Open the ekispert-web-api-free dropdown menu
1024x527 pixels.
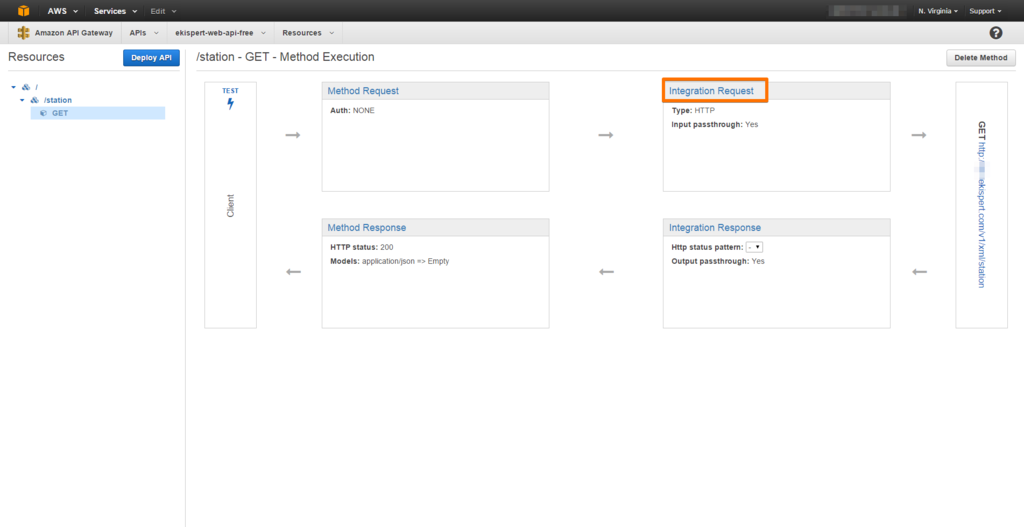pos(218,33)
